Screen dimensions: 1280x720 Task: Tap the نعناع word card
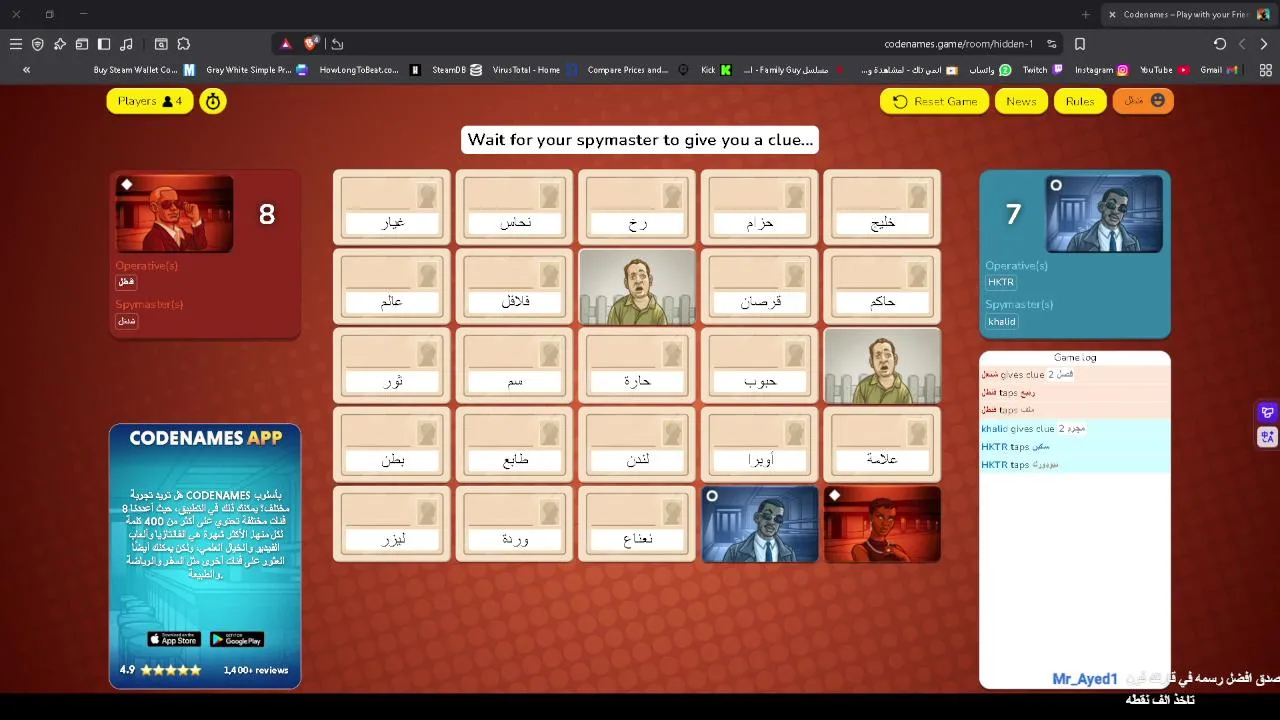tap(637, 524)
